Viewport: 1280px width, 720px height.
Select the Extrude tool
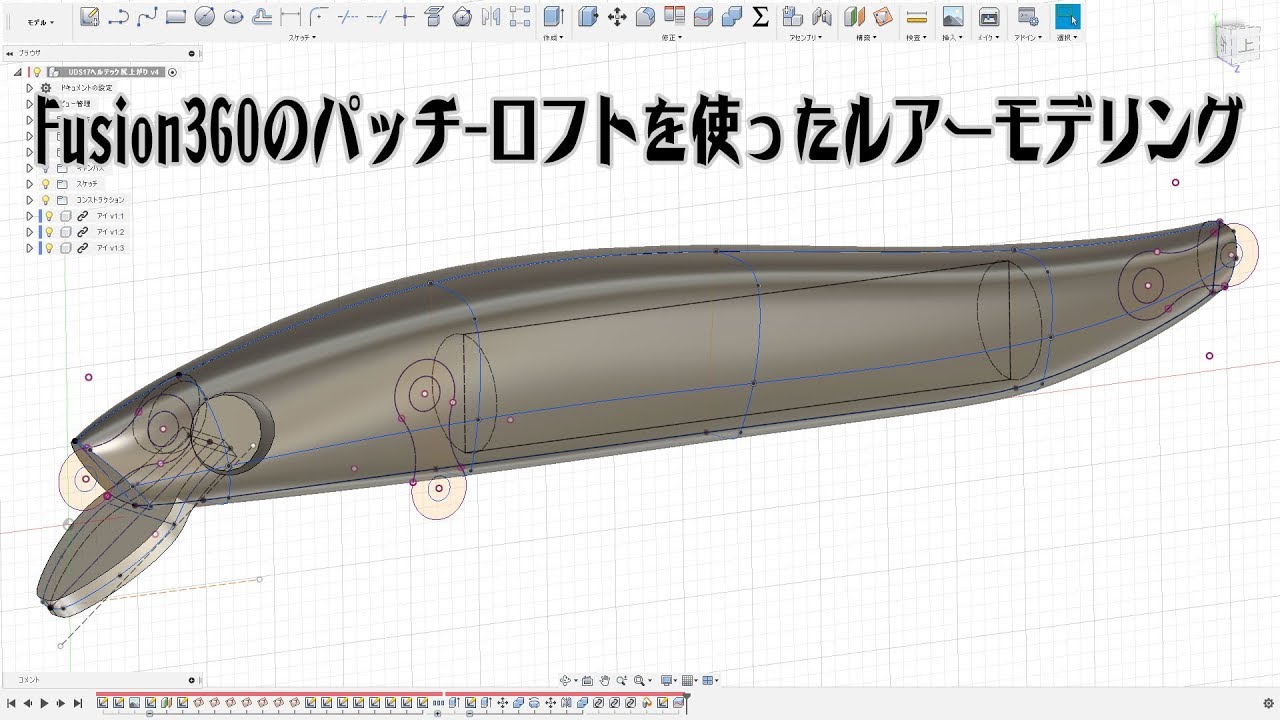553,16
